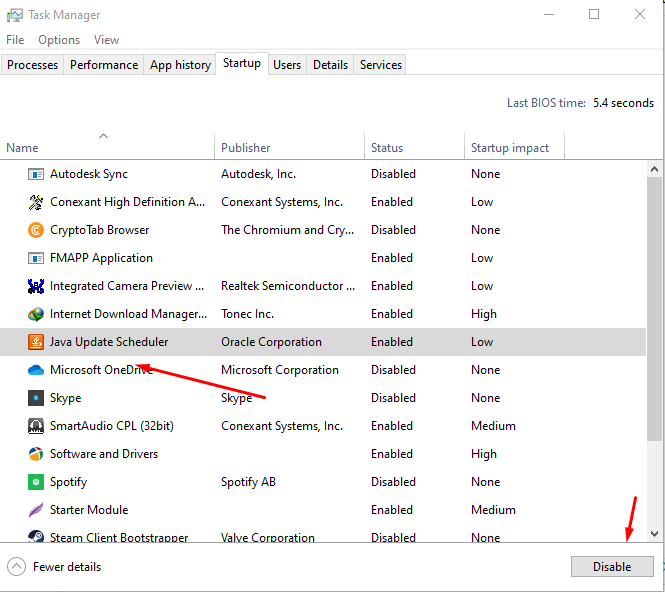665x592 pixels.
Task: Click Spotify AB publisher cell
Action: click(x=248, y=482)
